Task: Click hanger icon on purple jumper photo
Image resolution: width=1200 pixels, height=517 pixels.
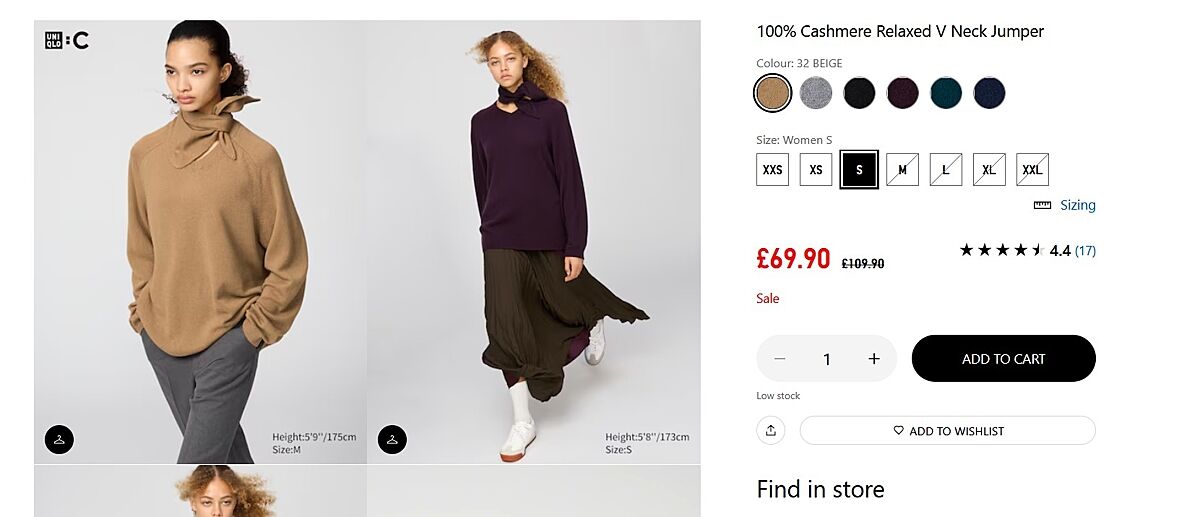Action: [392, 439]
